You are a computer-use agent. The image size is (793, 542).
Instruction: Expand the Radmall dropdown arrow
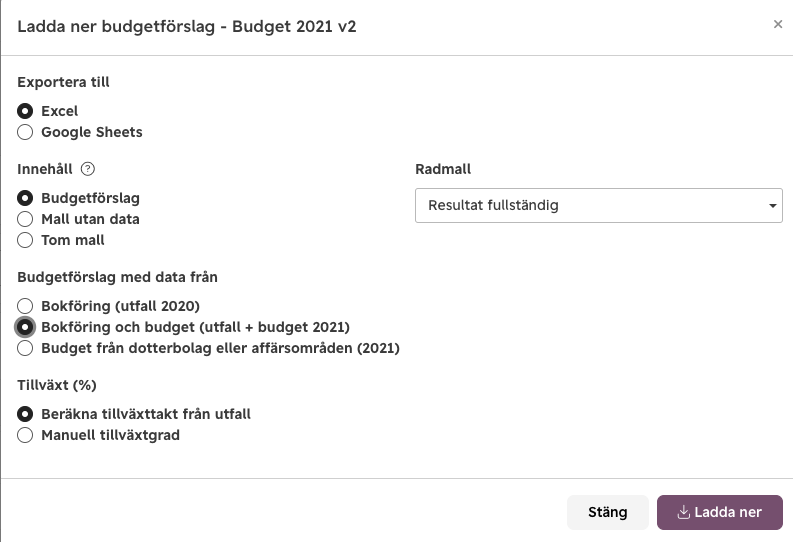[772, 206]
